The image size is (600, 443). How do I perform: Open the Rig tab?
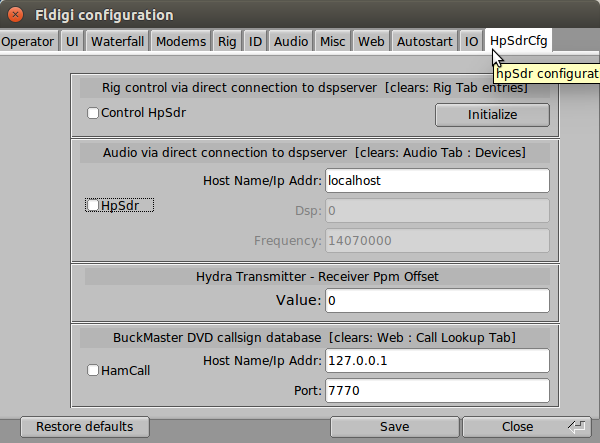[227, 41]
